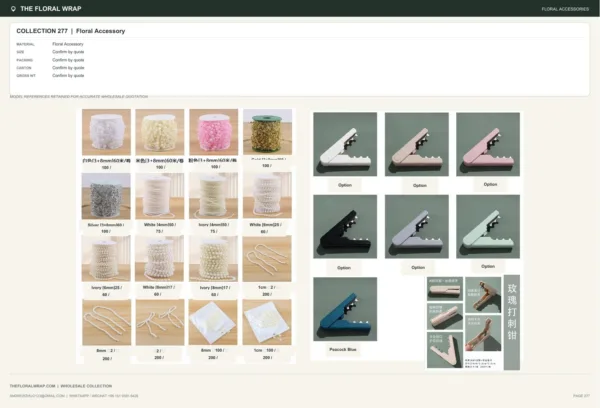Screen dimensions: 600x408
Task: Select the beige rose thorn stripper image
Action: [417, 144]
